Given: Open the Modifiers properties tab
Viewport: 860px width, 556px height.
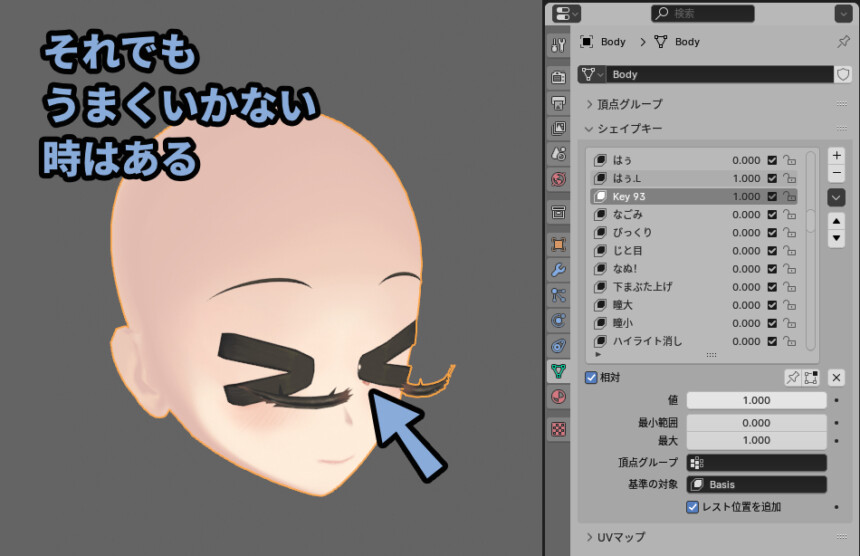Looking at the screenshot, I should click(x=558, y=269).
